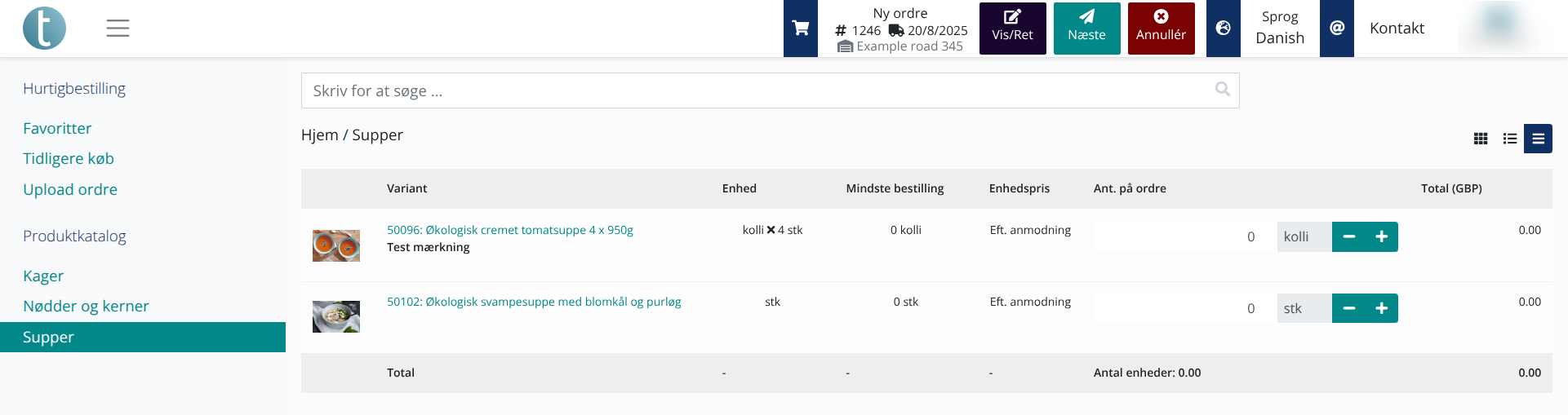Click the @ contact icon
Viewport: 1568px width, 415px height.
click(x=1336, y=29)
